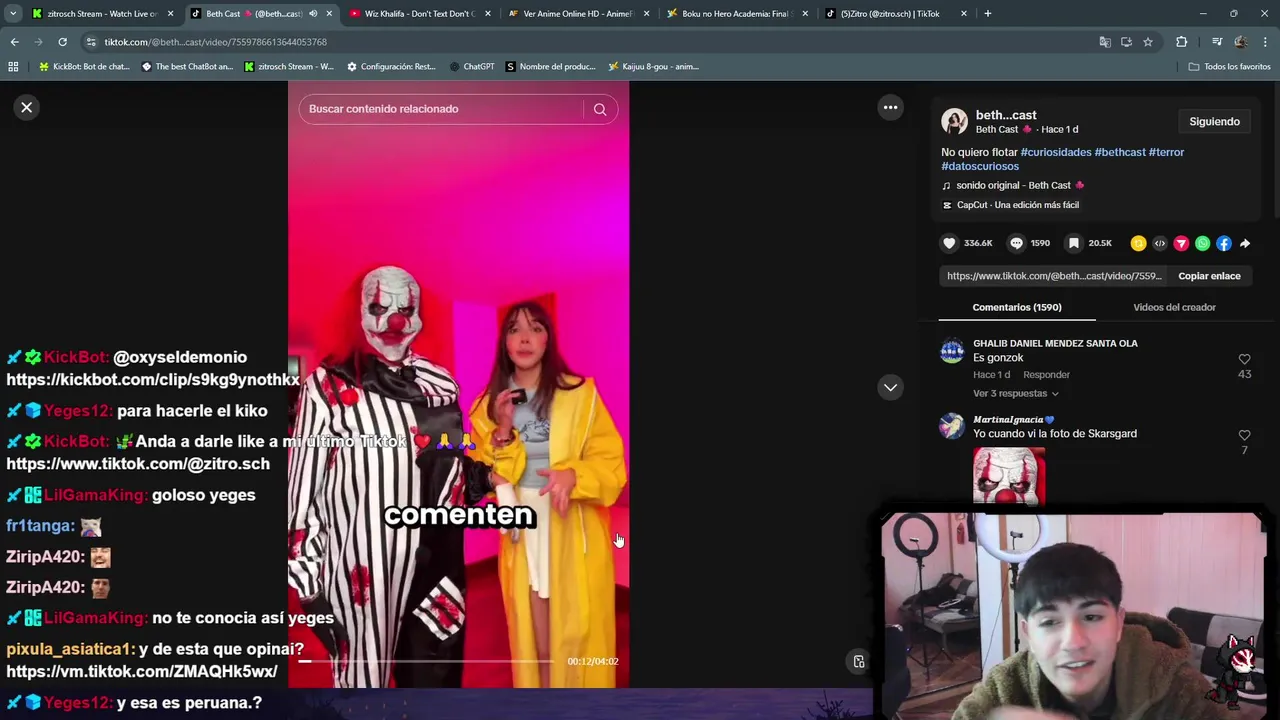This screenshot has width=1280, height=720.
Task: Open Chrome three-dot menu
Action: (x=1266, y=42)
